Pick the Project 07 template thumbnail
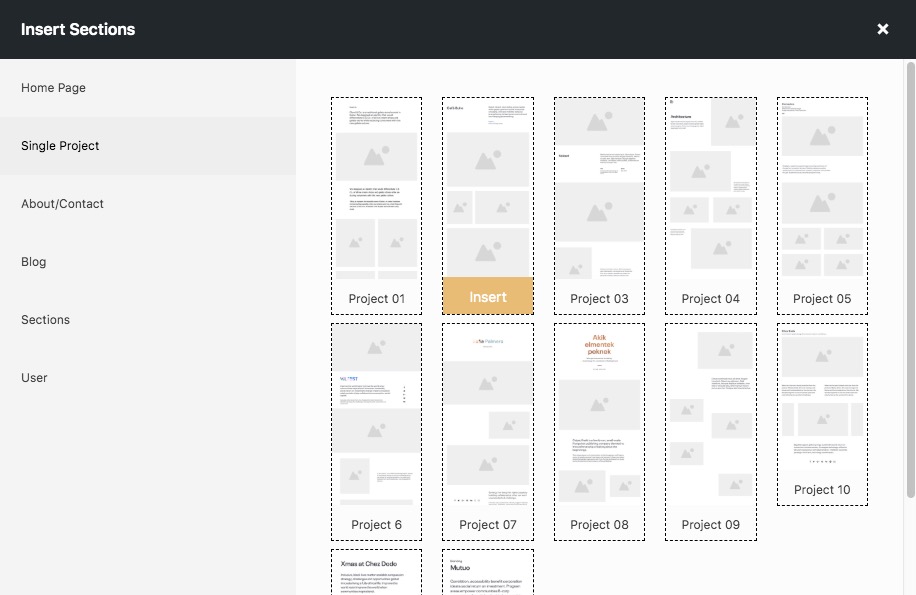The height and width of the screenshot is (595, 916). 488,432
